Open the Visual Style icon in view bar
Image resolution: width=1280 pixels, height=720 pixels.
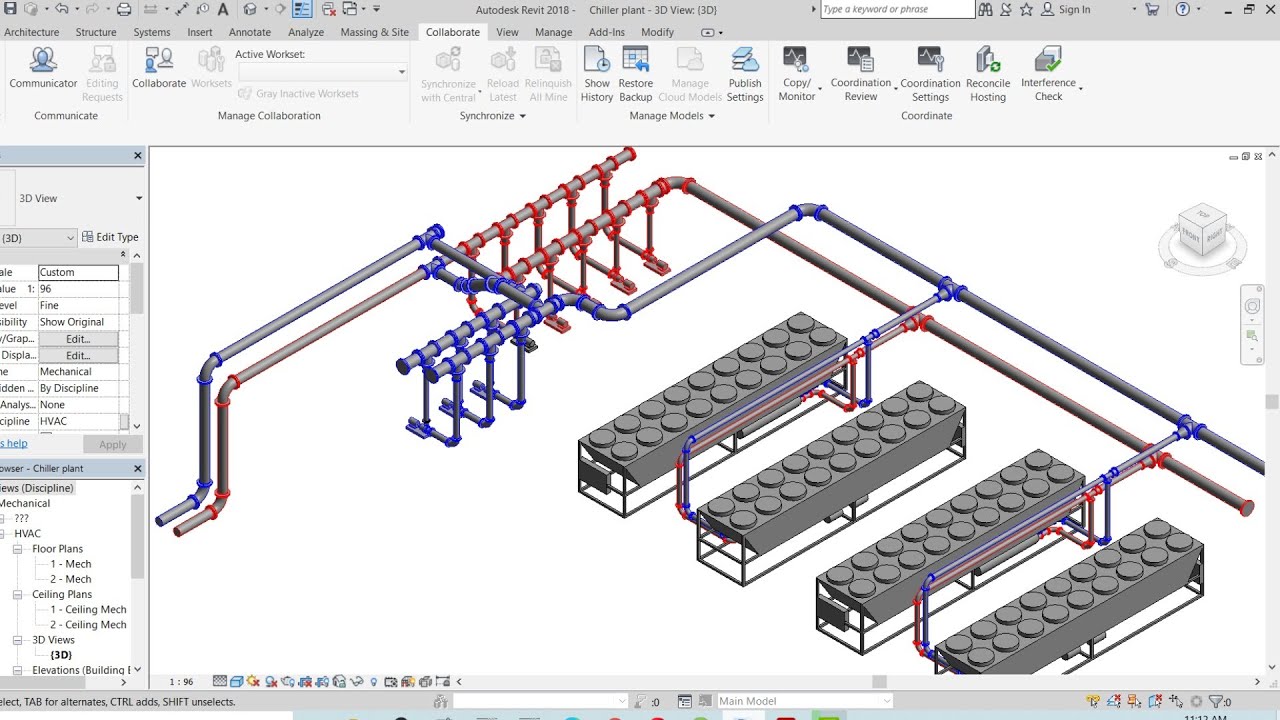(x=237, y=682)
